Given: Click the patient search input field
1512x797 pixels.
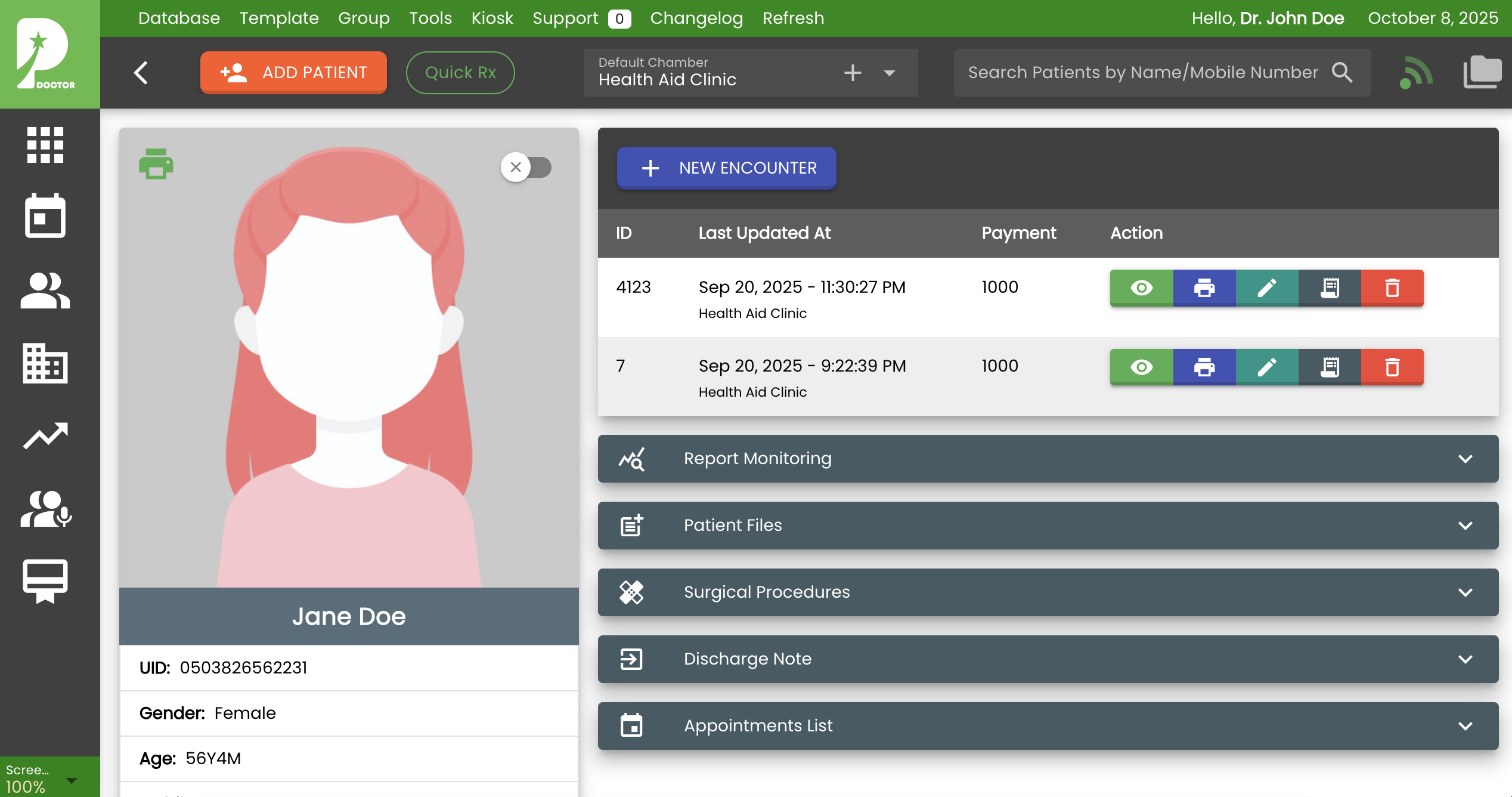Looking at the screenshot, I should (x=1142, y=73).
